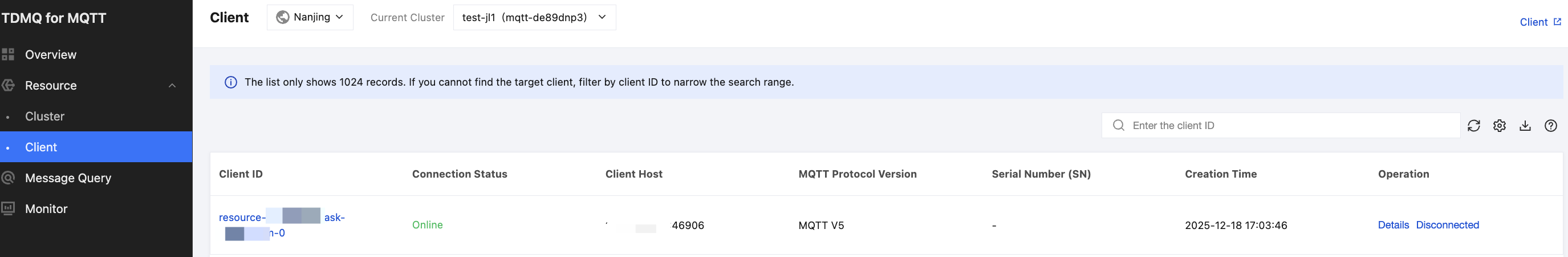This screenshot has height=257, width=1568.
Task: Open Details for the client row
Action: [x=1393, y=224]
